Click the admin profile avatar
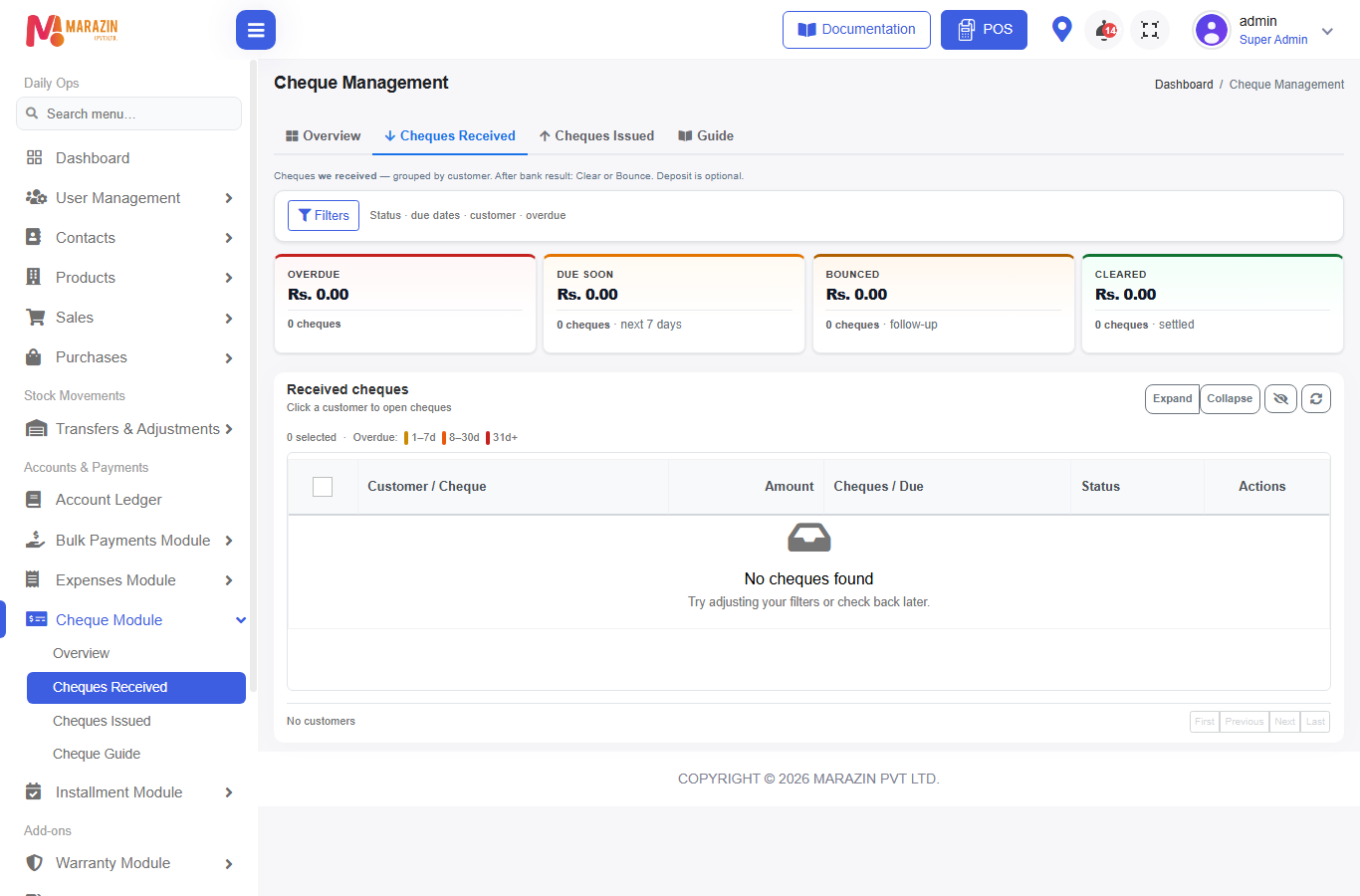This screenshot has height=896, width=1360. pyautogui.click(x=1212, y=30)
